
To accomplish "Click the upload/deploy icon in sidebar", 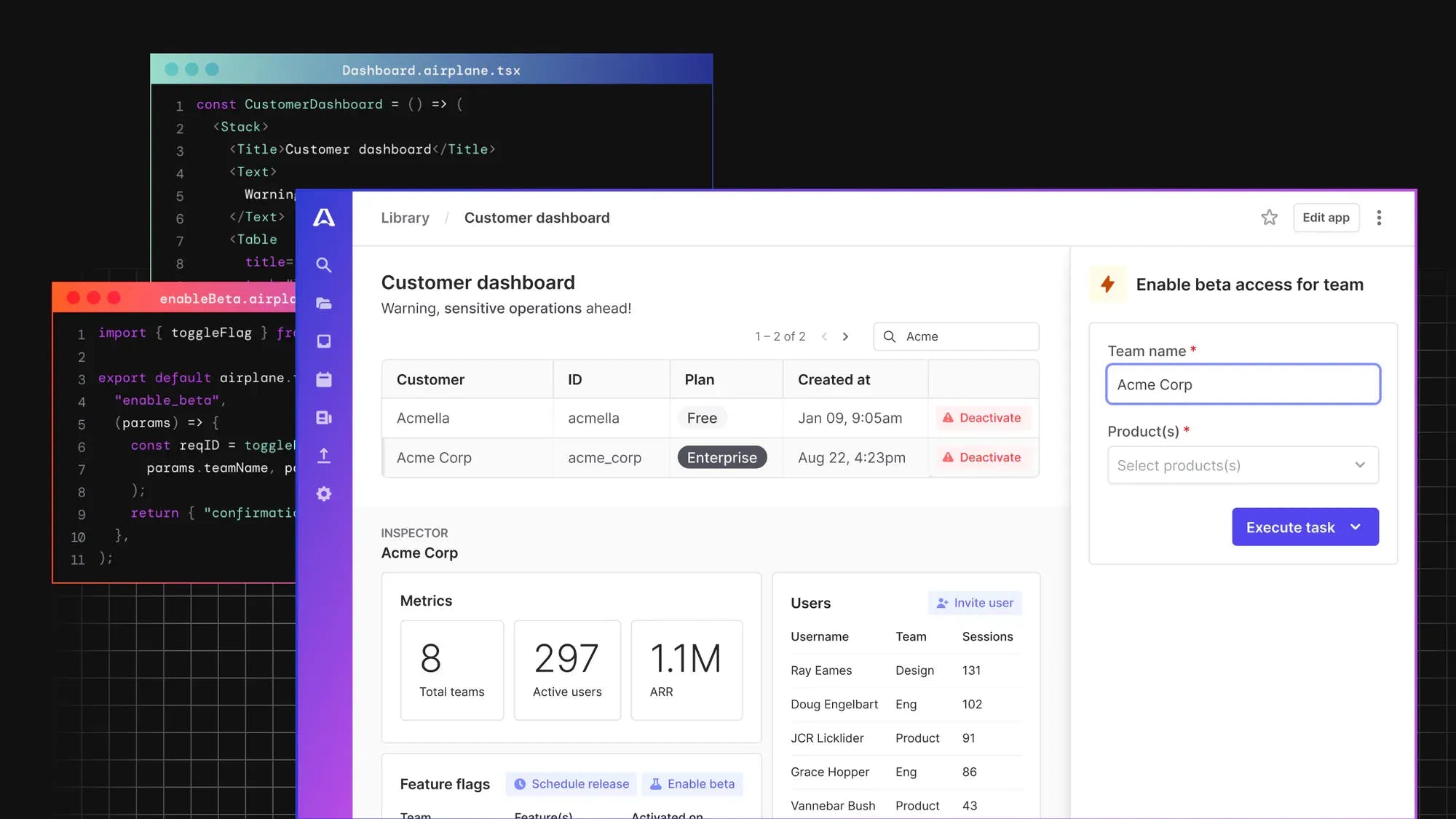I will point(323,455).
